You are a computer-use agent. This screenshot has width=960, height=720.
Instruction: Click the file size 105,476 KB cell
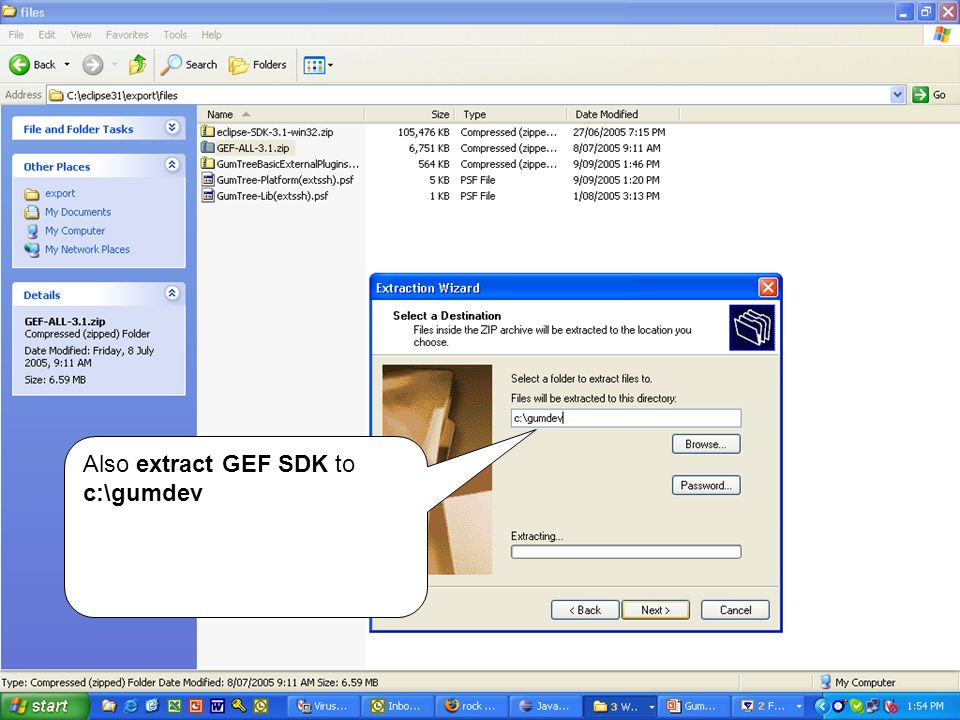click(423, 132)
